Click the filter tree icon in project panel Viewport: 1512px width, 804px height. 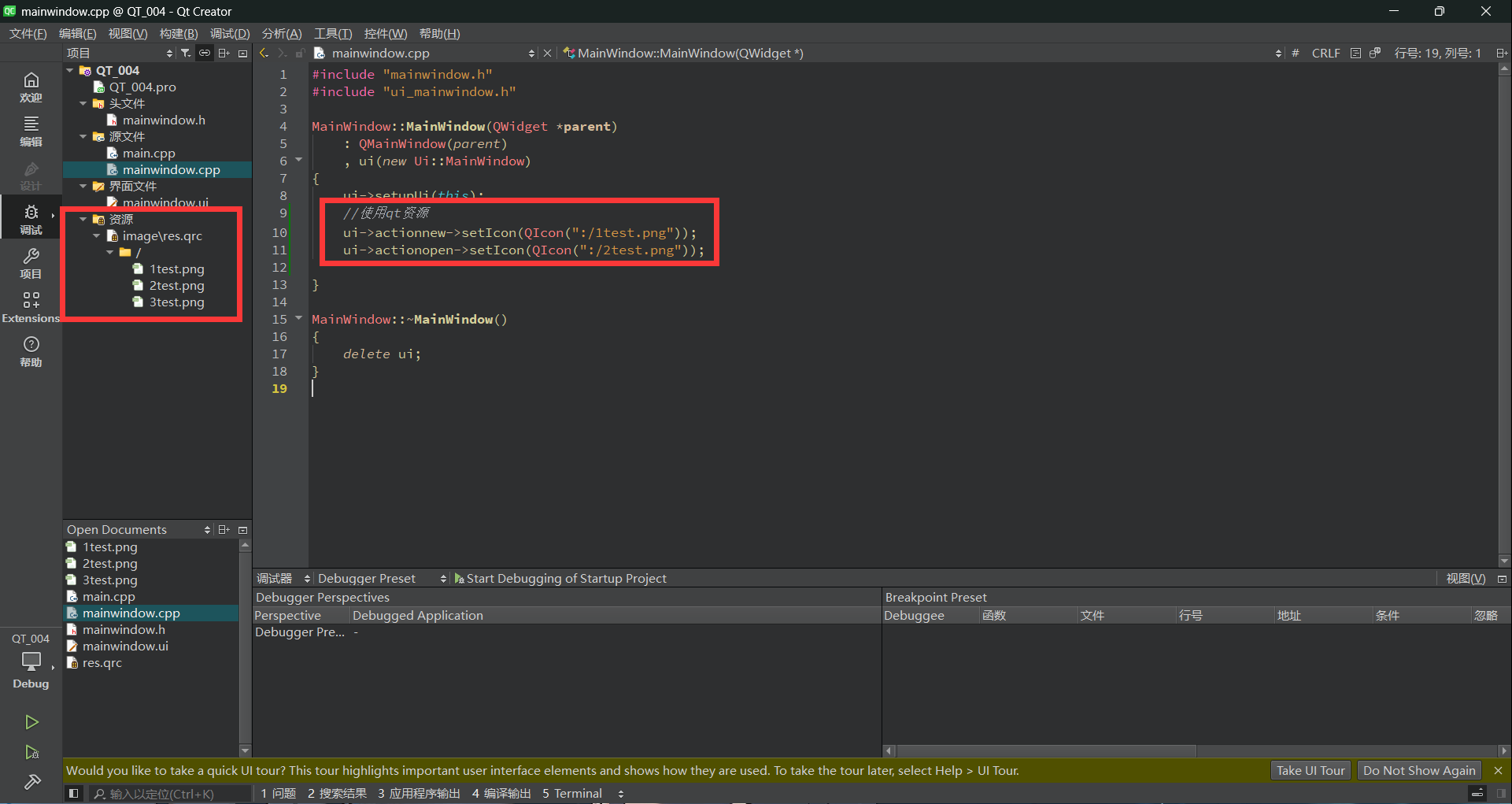186,53
